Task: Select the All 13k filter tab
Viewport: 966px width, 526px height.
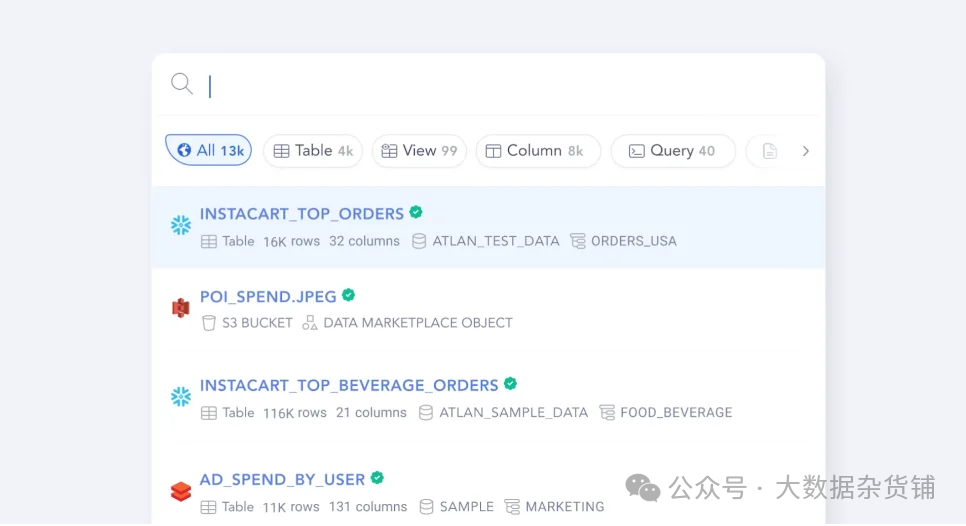Action: (x=209, y=151)
